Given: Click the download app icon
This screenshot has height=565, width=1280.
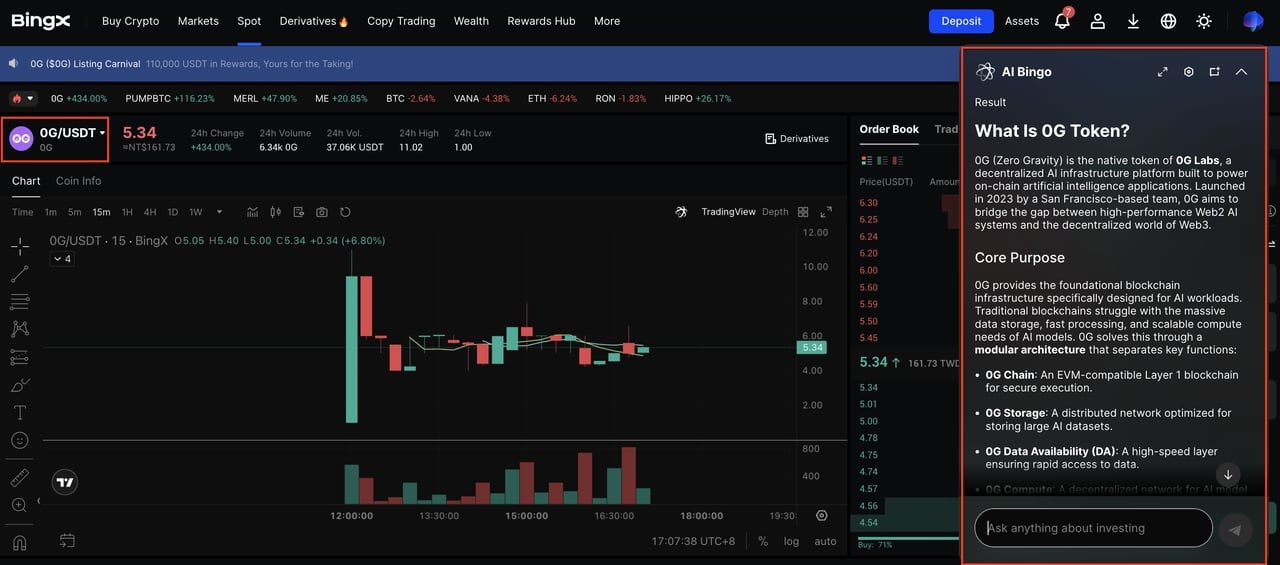Looking at the screenshot, I should [1133, 21].
